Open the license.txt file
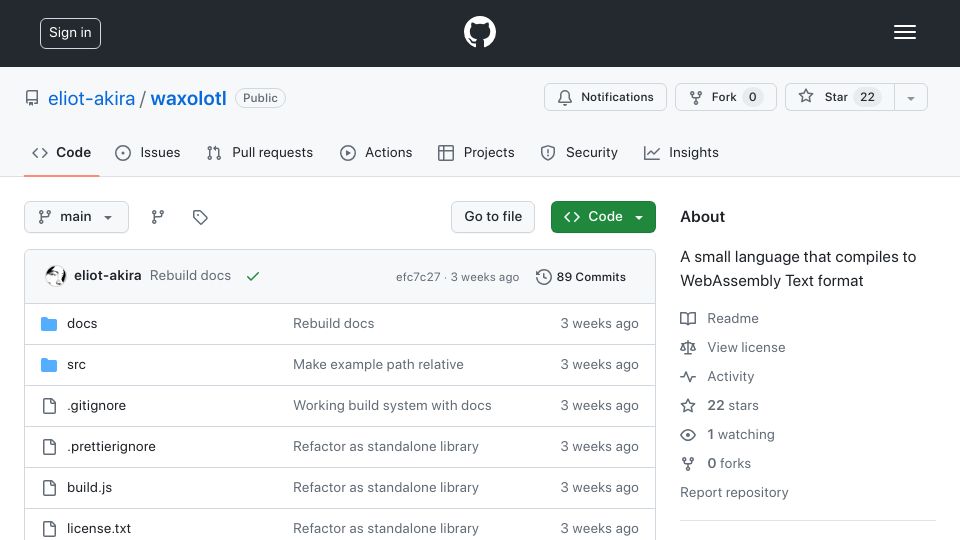 tap(99, 528)
